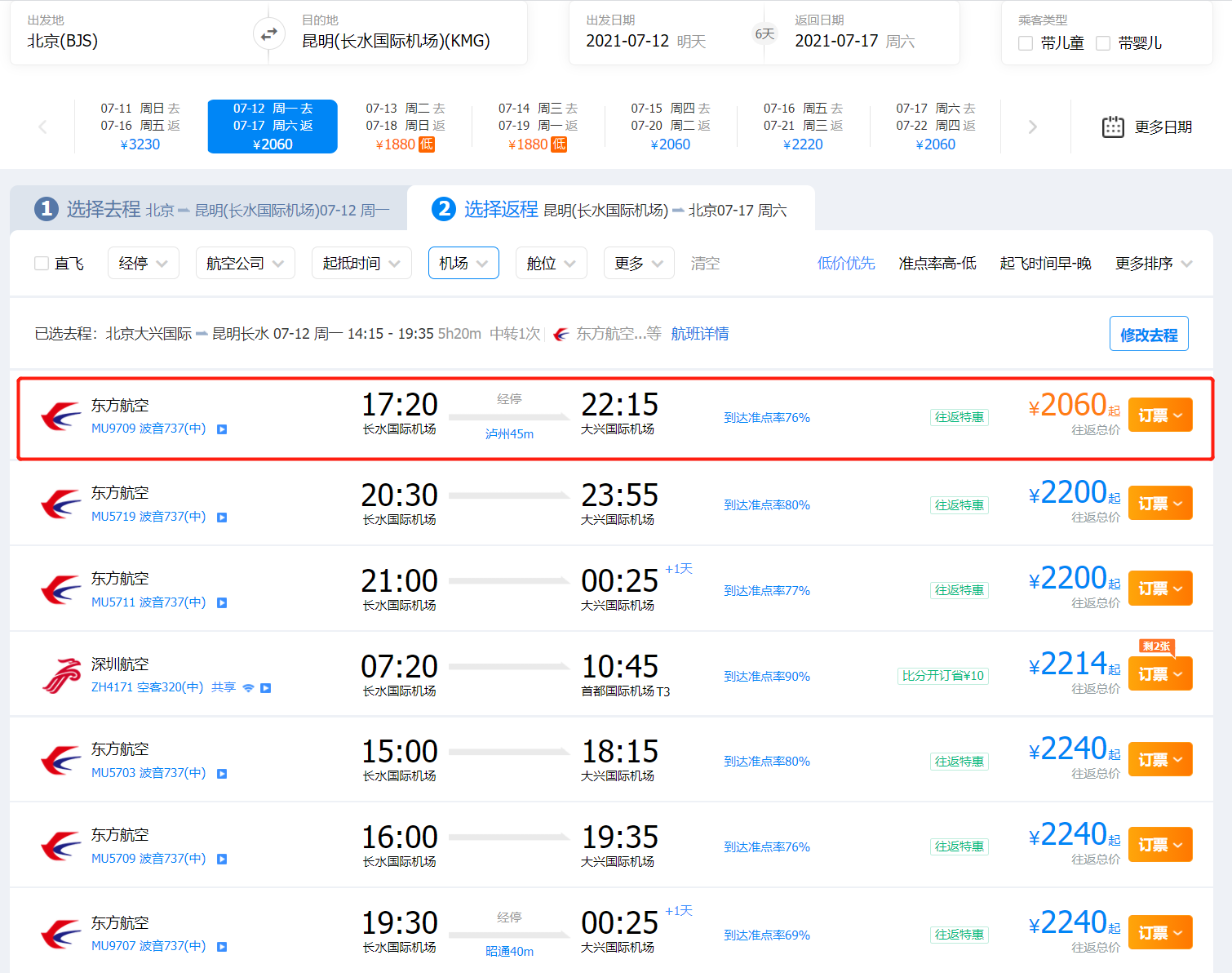Expand the 更多排序 sorting dropdown
1232x973 pixels.
coord(1153,263)
